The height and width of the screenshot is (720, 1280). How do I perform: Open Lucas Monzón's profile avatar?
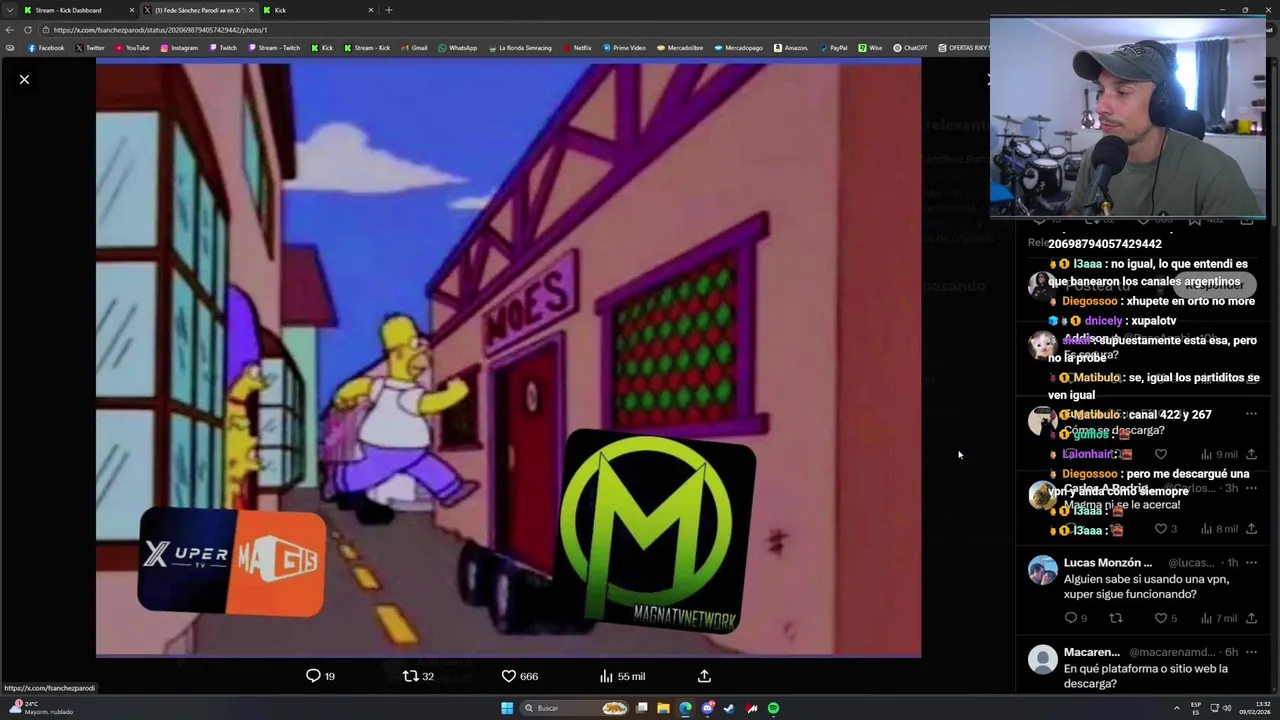1042,570
